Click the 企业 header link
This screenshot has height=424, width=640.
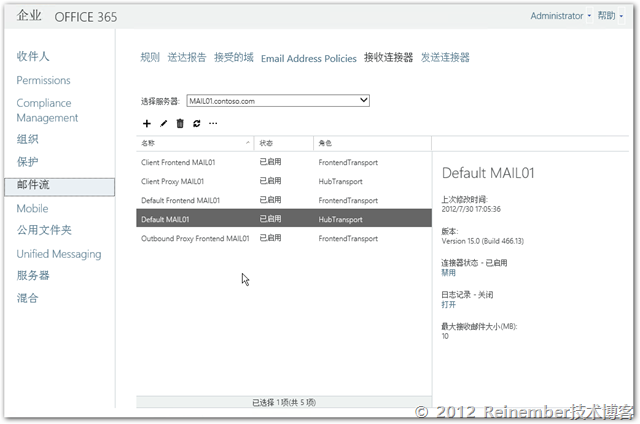tap(29, 16)
